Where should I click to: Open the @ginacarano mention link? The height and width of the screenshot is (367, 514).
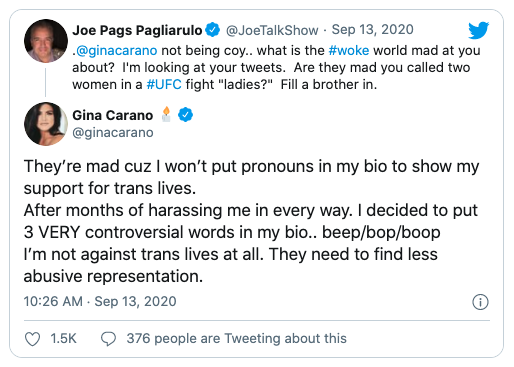point(116,51)
